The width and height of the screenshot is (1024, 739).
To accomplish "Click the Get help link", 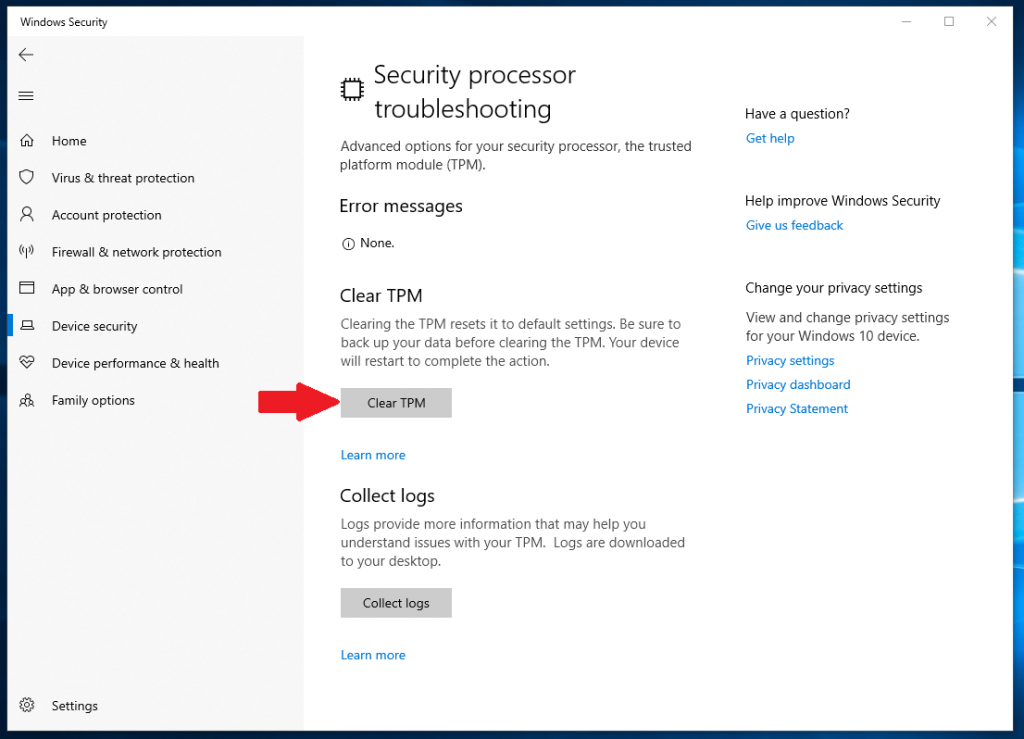I will click(770, 138).
